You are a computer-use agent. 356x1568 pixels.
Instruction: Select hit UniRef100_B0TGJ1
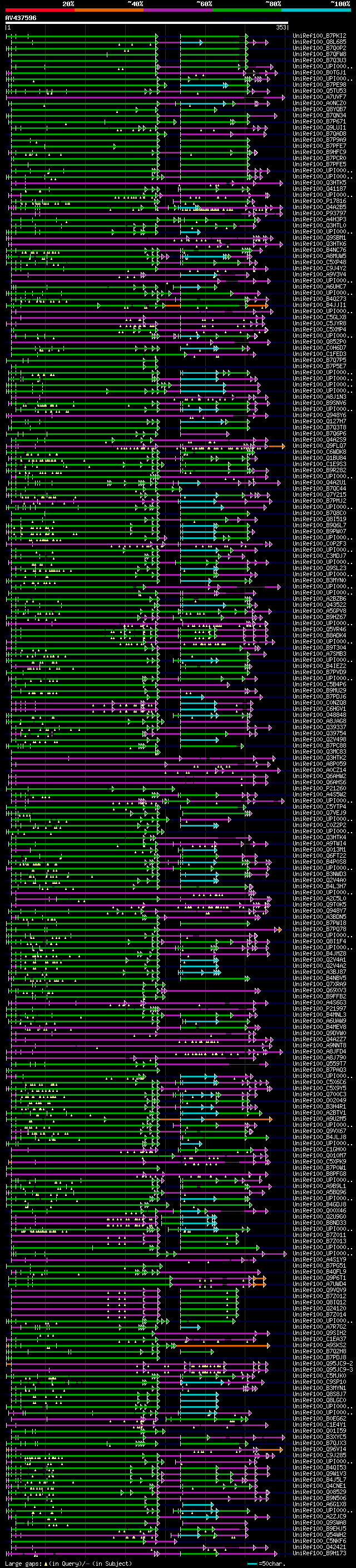319,72
